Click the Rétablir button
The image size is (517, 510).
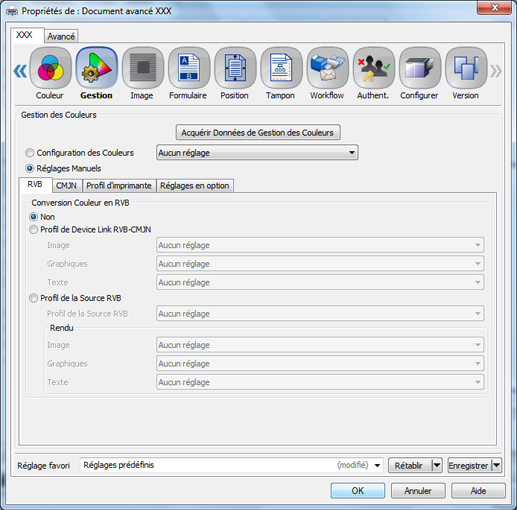point(410,465)
